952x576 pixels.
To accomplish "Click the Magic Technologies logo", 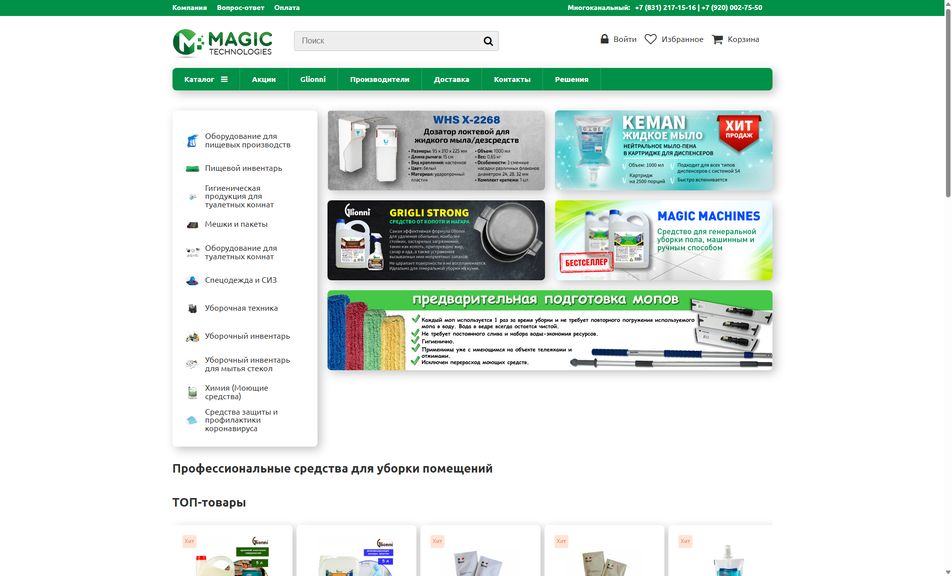I will 222,42.
